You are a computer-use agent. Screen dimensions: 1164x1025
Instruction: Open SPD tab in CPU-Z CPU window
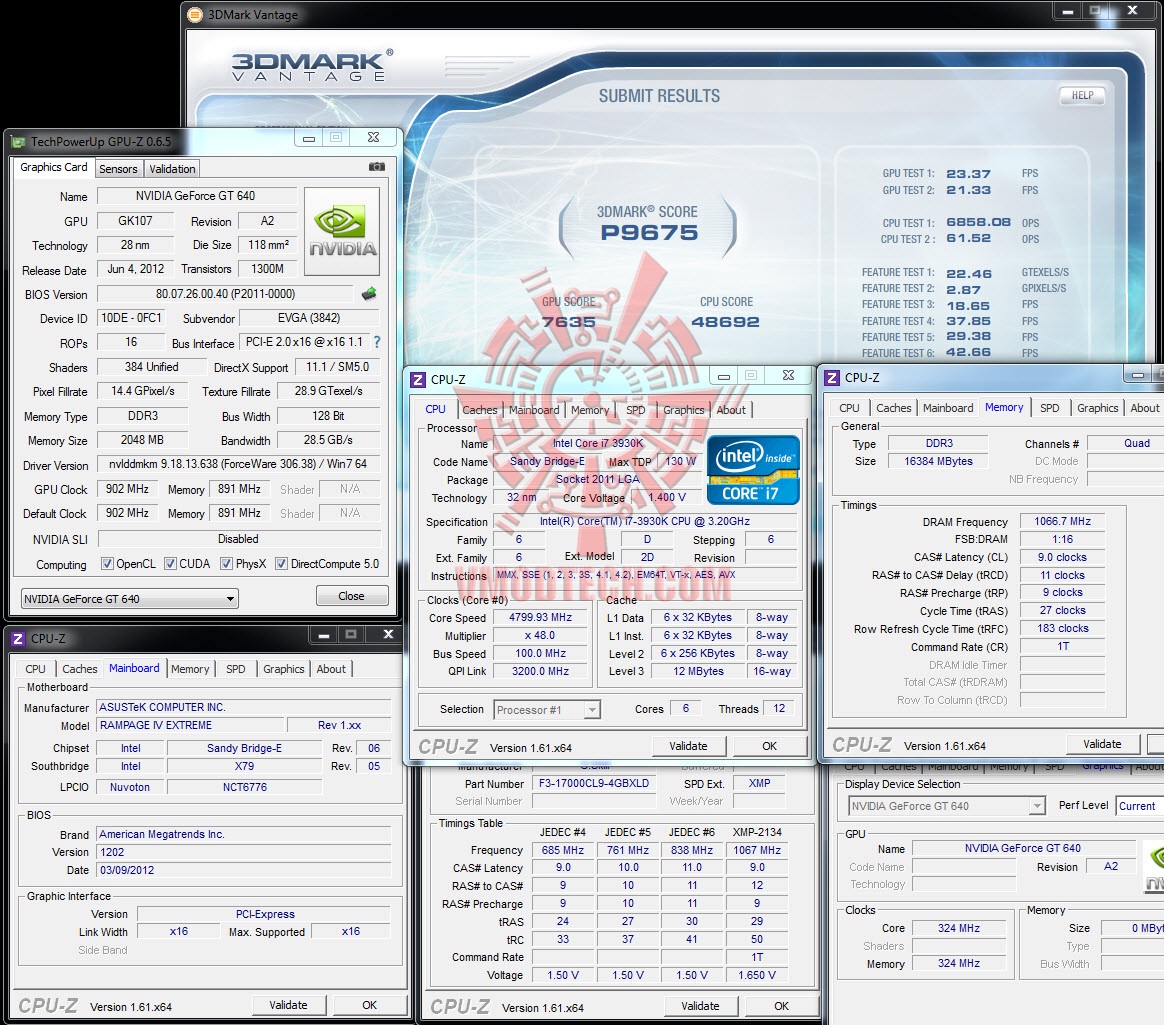635,410
